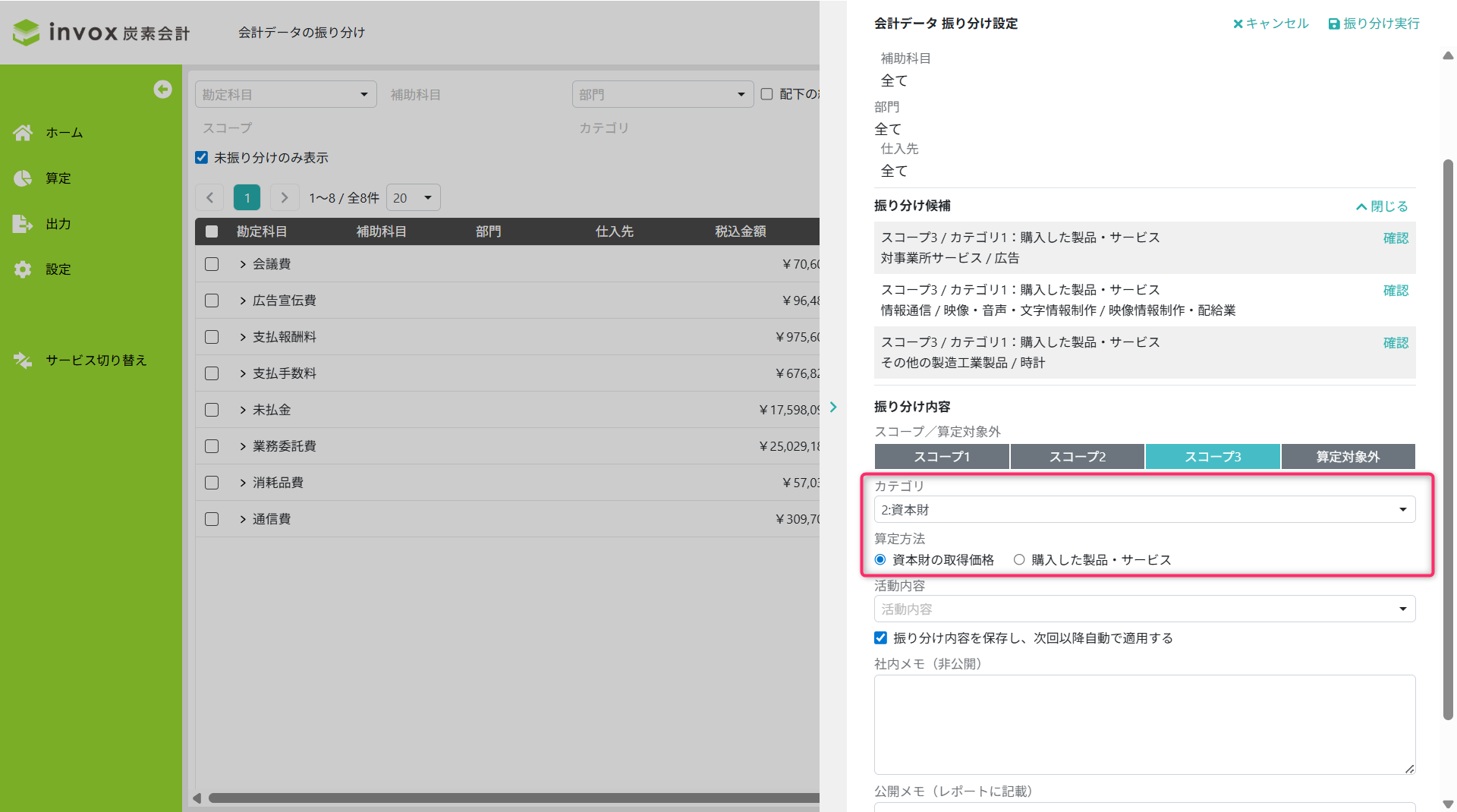Click inside the 社内メモ text area

(x=1144, y=725)
